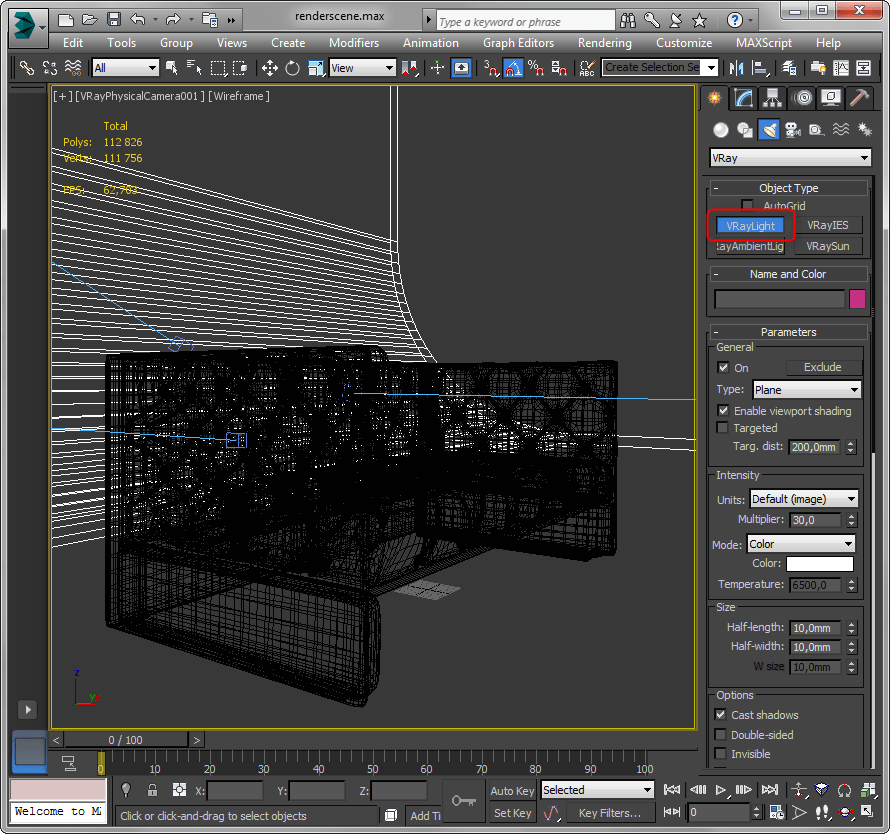
Task: Expand the light Type dropdown showing Plane
Action: (806, 390)
